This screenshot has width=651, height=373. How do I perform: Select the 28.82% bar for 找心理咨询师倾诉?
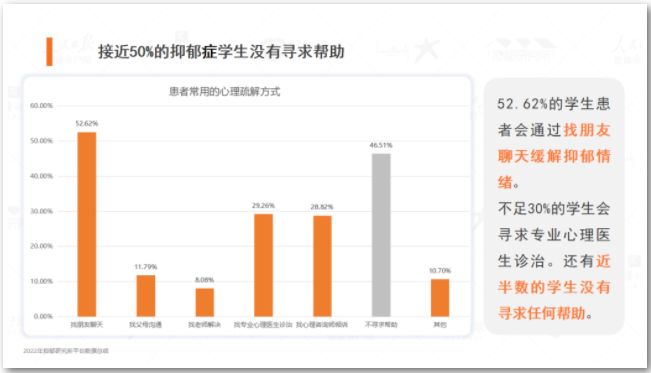tap(322, 266)
